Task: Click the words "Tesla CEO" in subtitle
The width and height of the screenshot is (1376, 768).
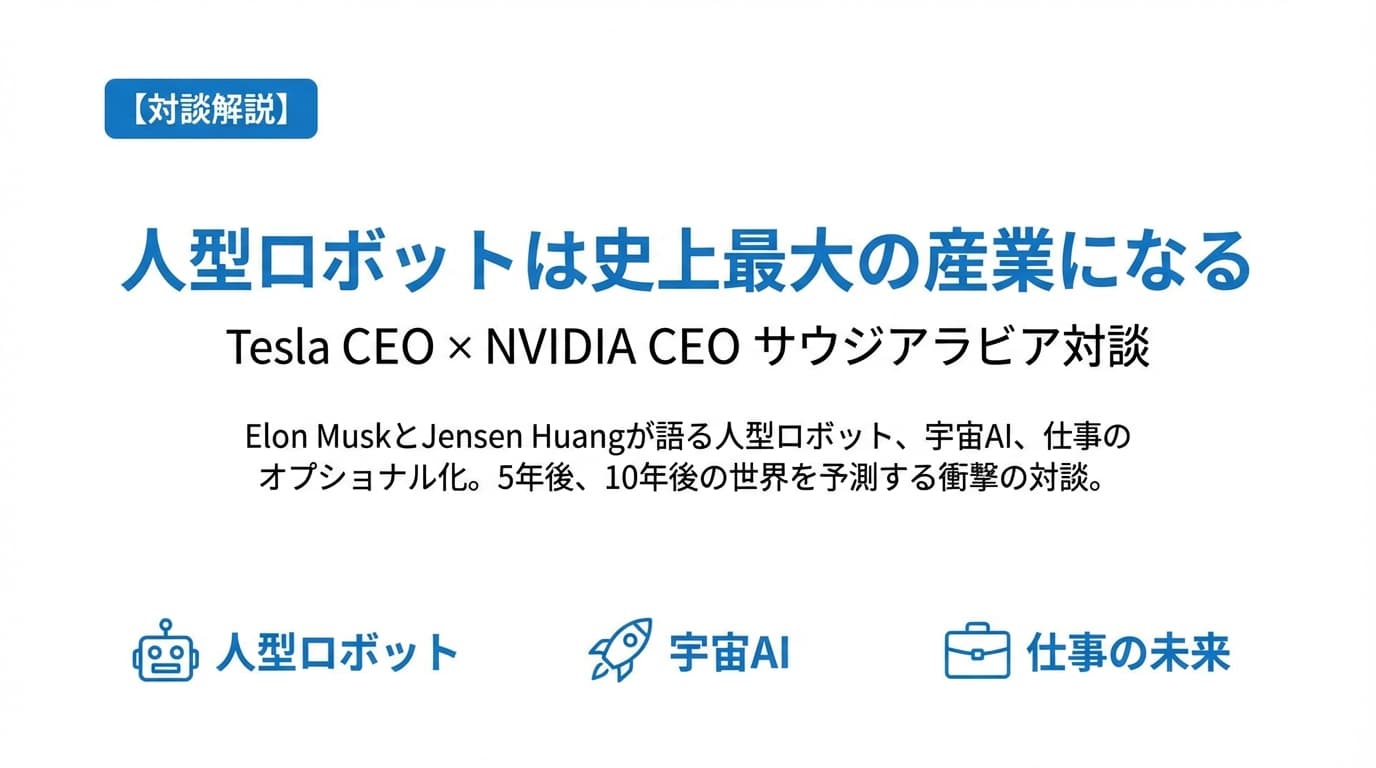Action: coord(331,347)
